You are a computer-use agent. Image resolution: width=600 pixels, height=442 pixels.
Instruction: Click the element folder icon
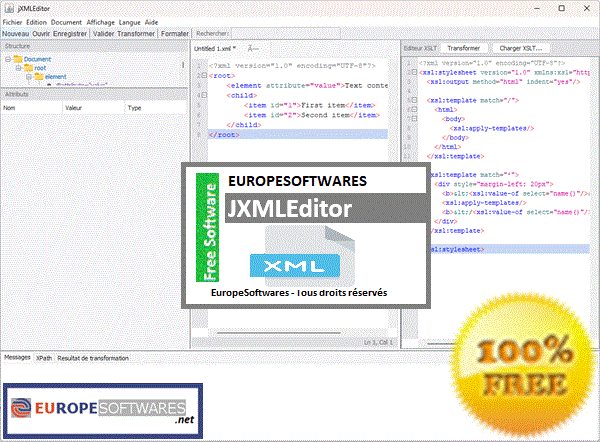coord(39,77)
